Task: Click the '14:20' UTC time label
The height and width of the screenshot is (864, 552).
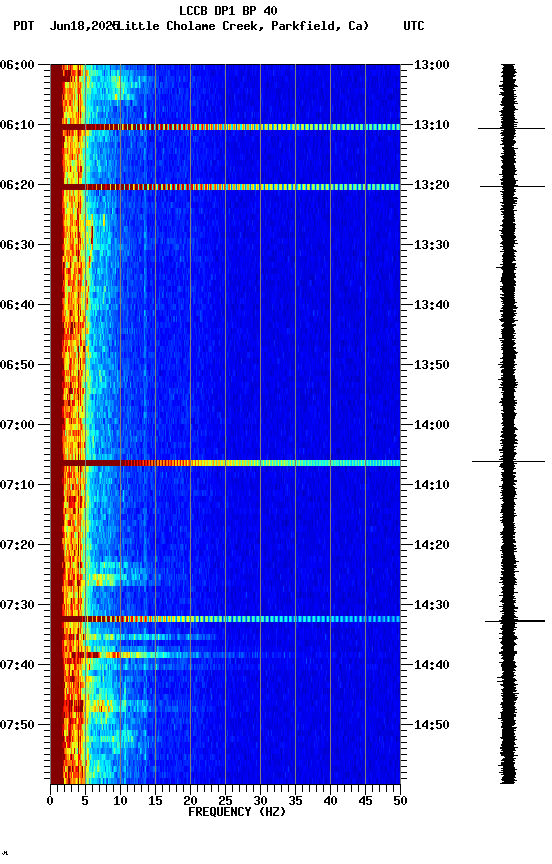Action: [432, 545]
